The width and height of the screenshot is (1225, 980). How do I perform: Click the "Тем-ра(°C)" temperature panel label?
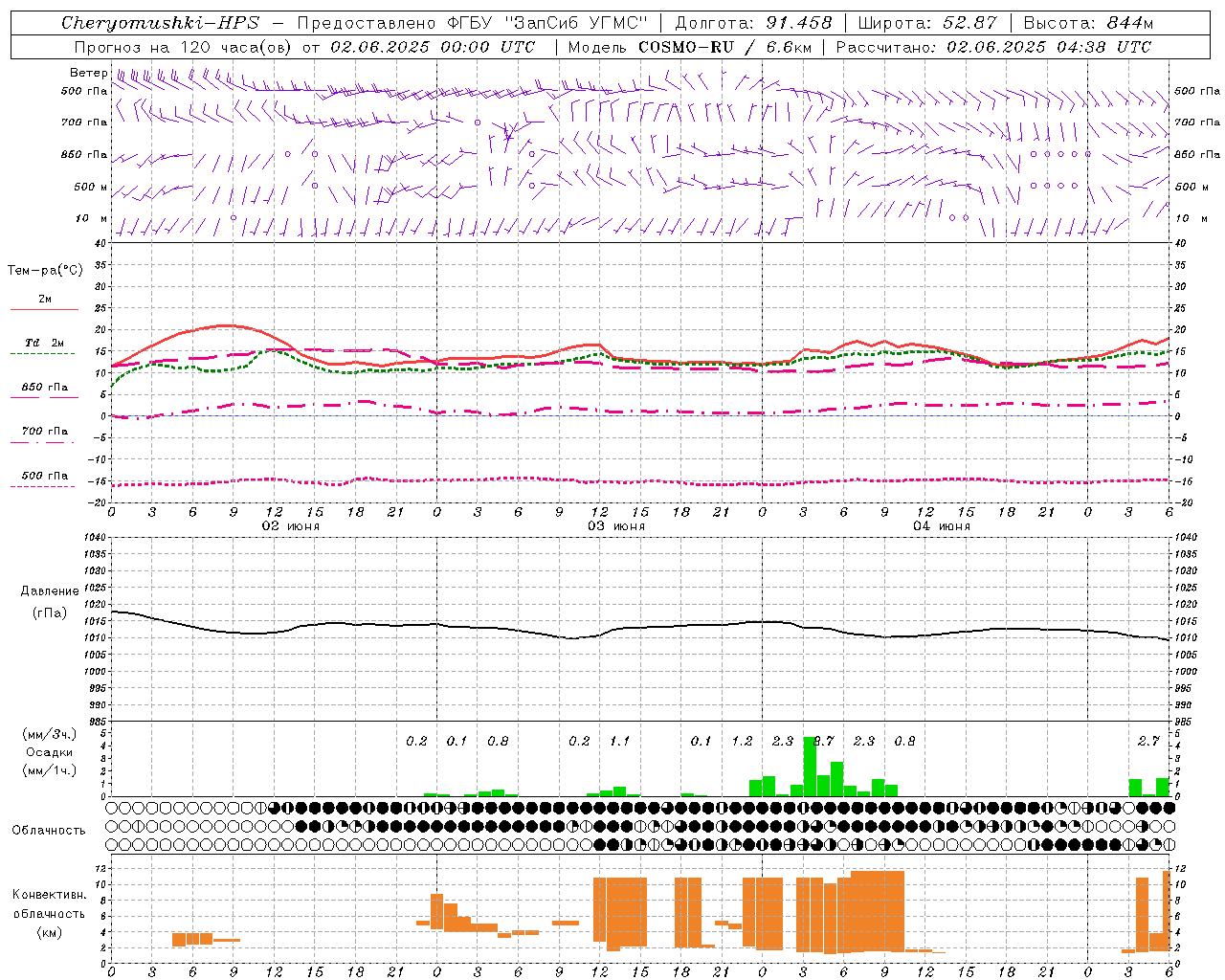coord(45,271)
